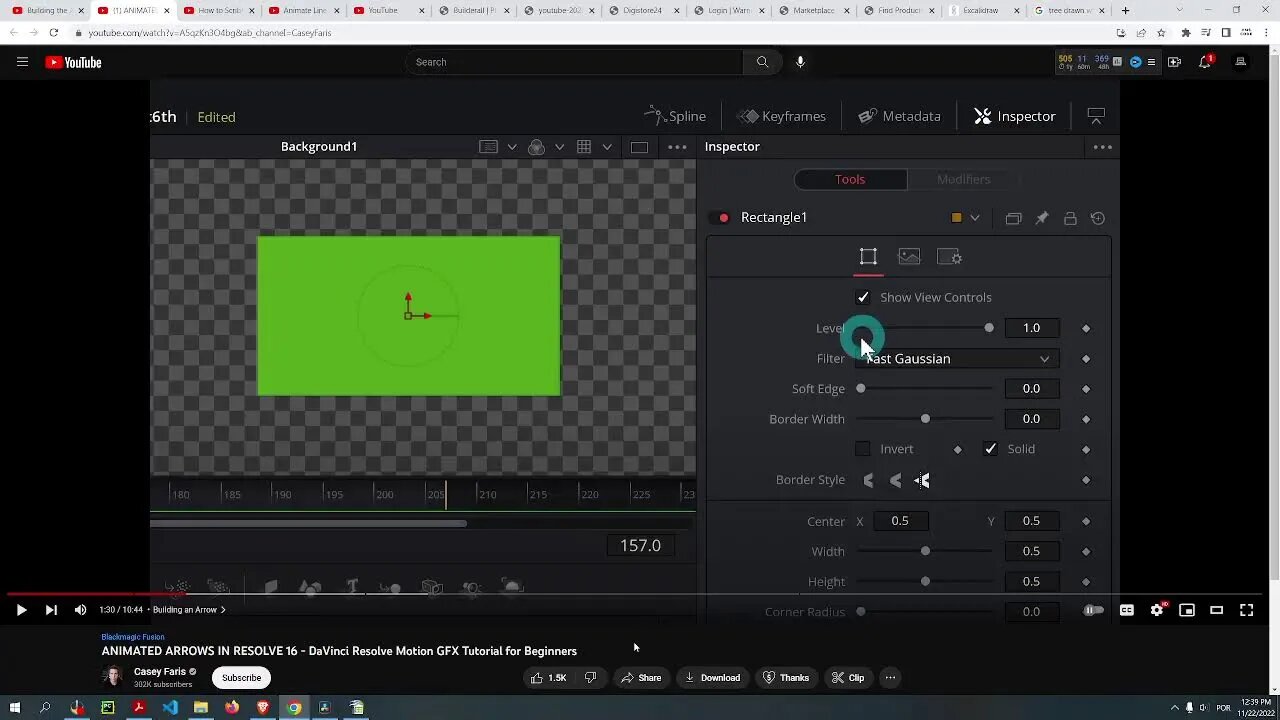Expand the viewer grid options dropdown arrow
Screen dimensions: 1280x720
coord(608,147)
